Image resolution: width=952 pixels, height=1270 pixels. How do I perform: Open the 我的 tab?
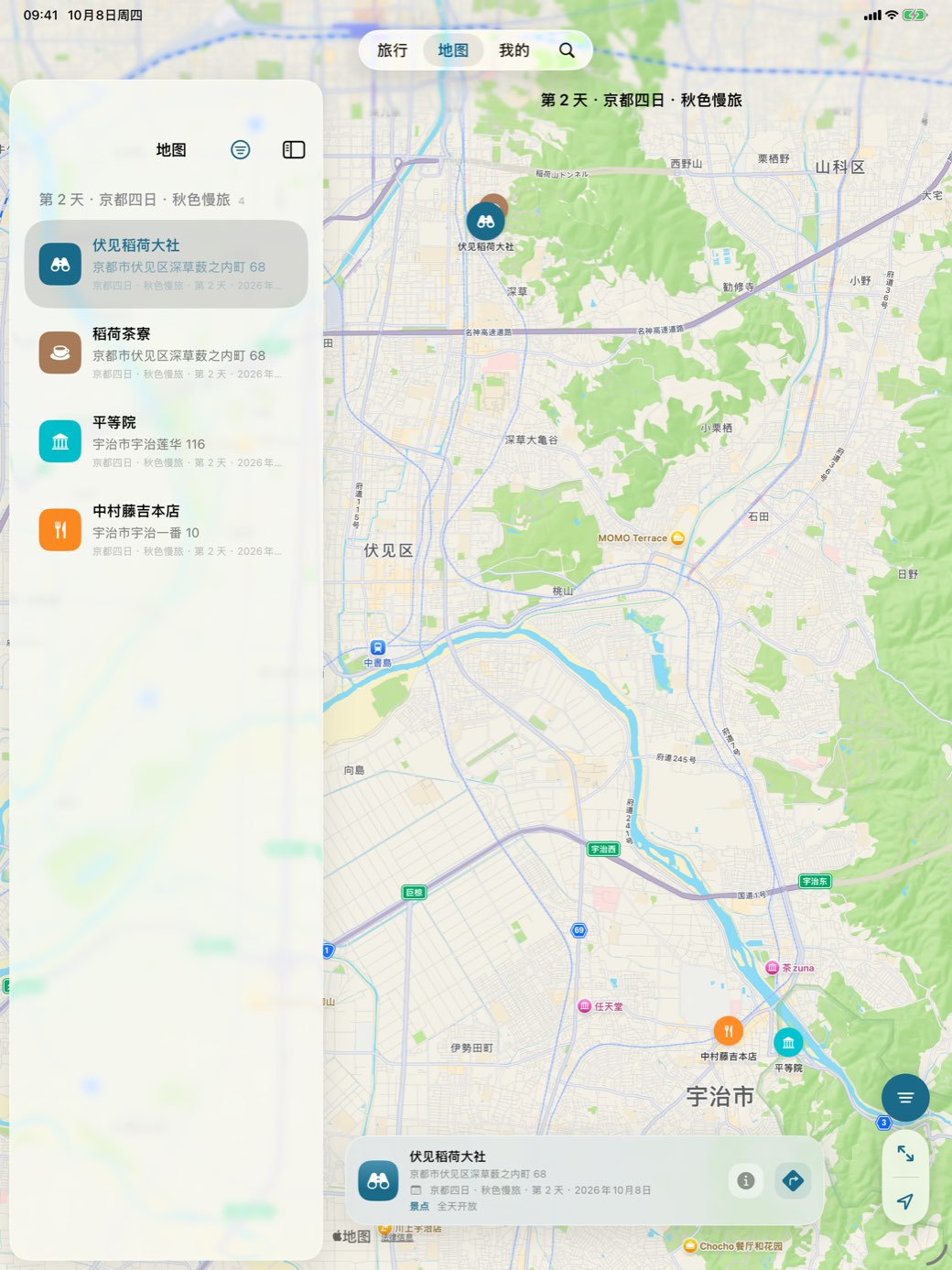click(x=514, y=50)
